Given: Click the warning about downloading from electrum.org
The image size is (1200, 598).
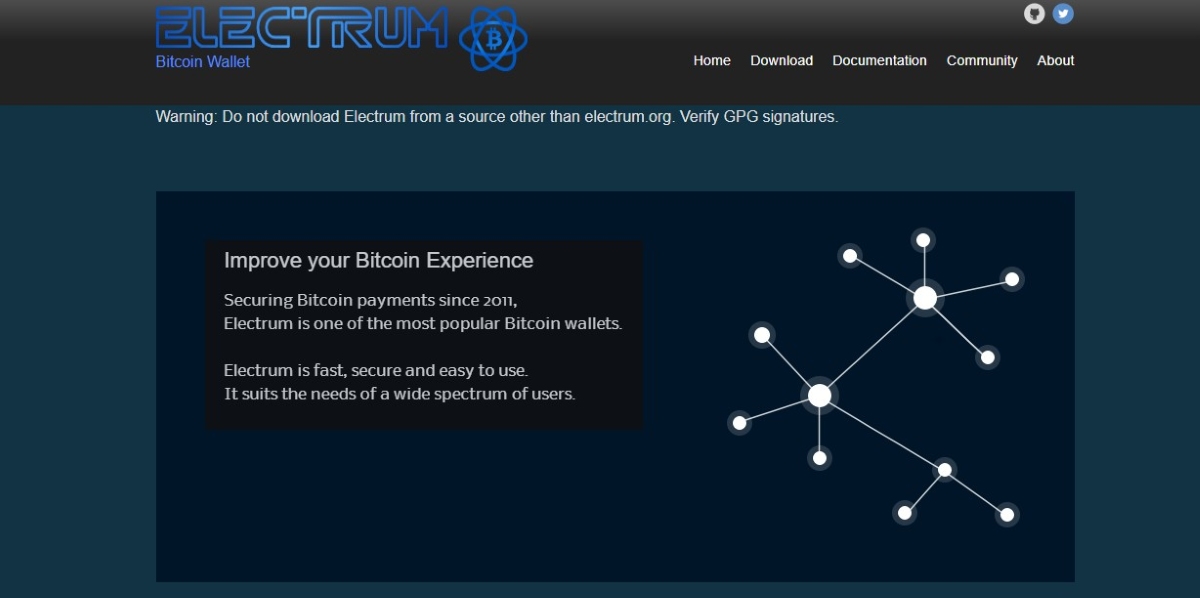Looking at the screenshot, I should pos(497,116).
